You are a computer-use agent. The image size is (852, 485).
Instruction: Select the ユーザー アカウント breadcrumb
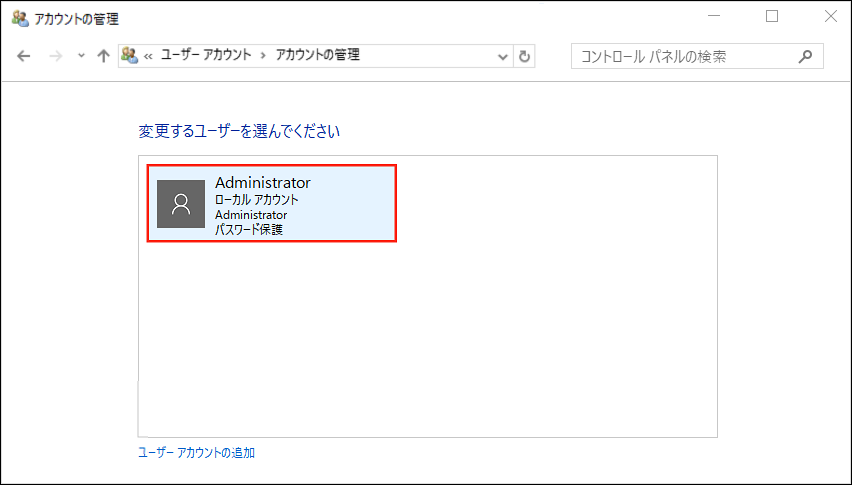pyautogui.click(x=206, y=56)
